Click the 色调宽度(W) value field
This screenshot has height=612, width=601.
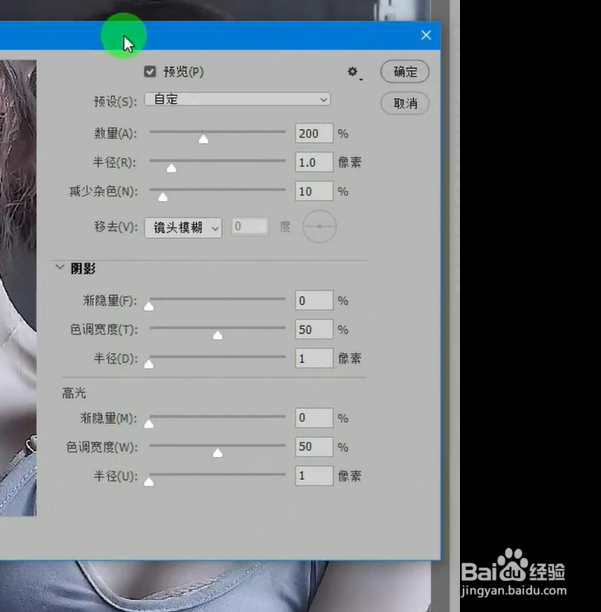click(314, 447)
